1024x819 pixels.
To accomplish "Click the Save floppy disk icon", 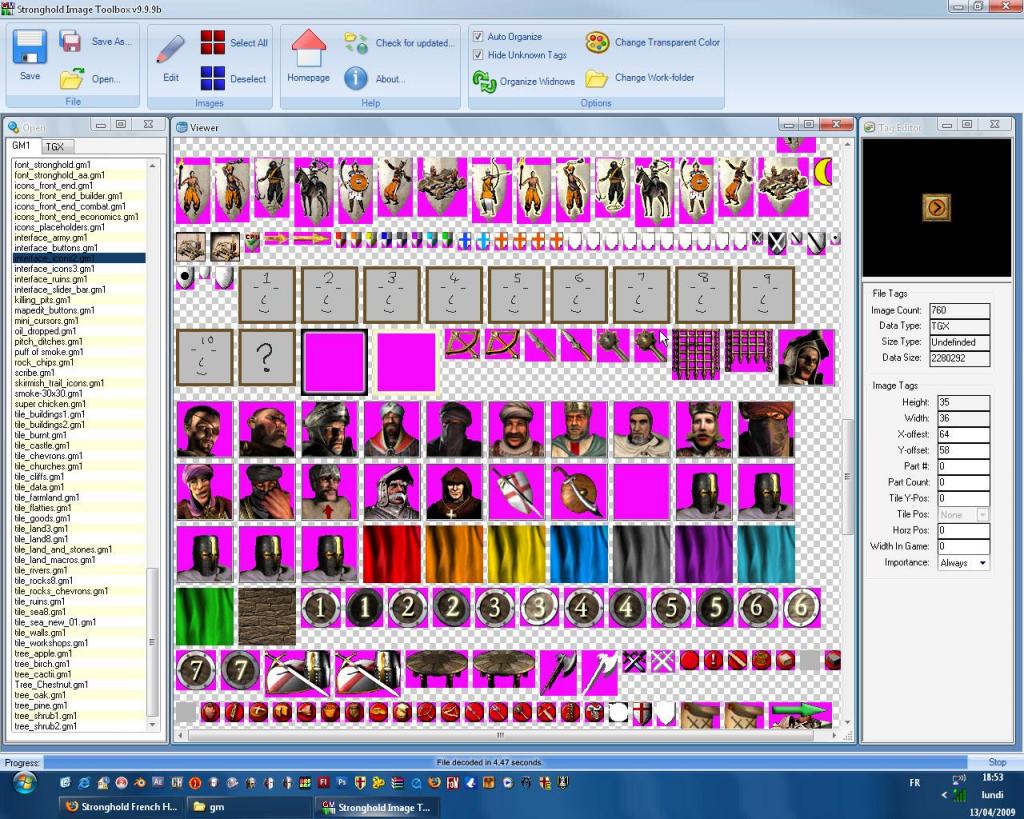I will point(30,47).
